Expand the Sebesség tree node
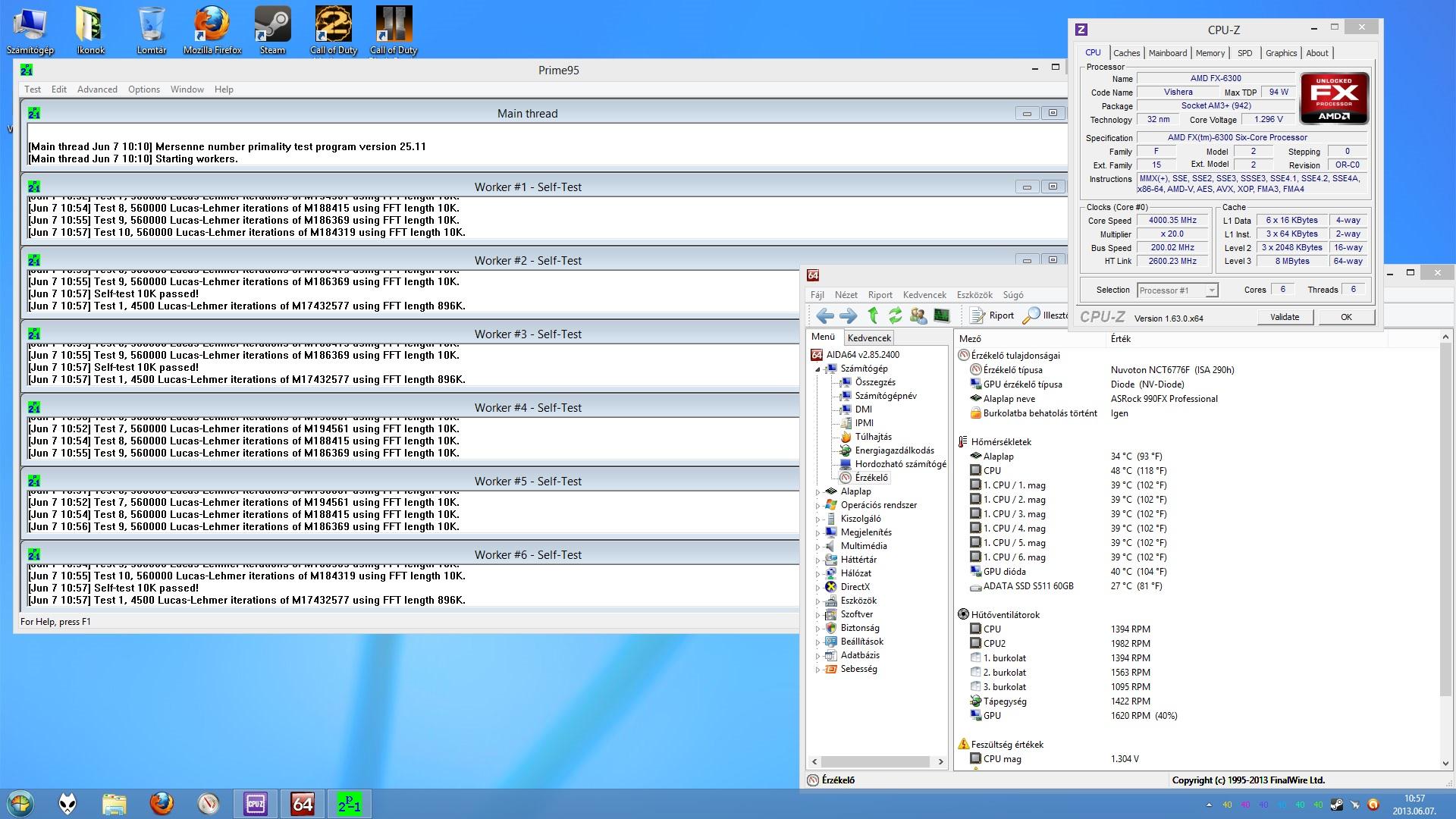Viewport: 1456px width, 819px height. click(x=818, y=670)
